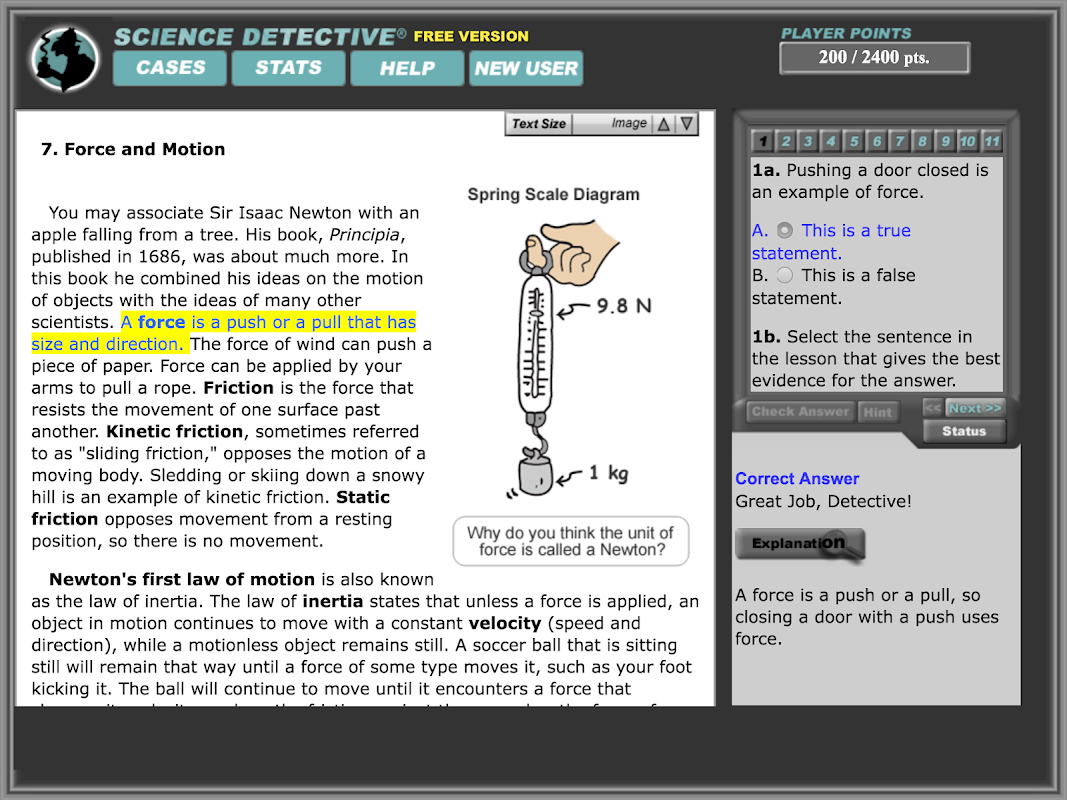Screen dimensions: 1067x800
Task: Click the New User button
Action: tap(526, 68)
